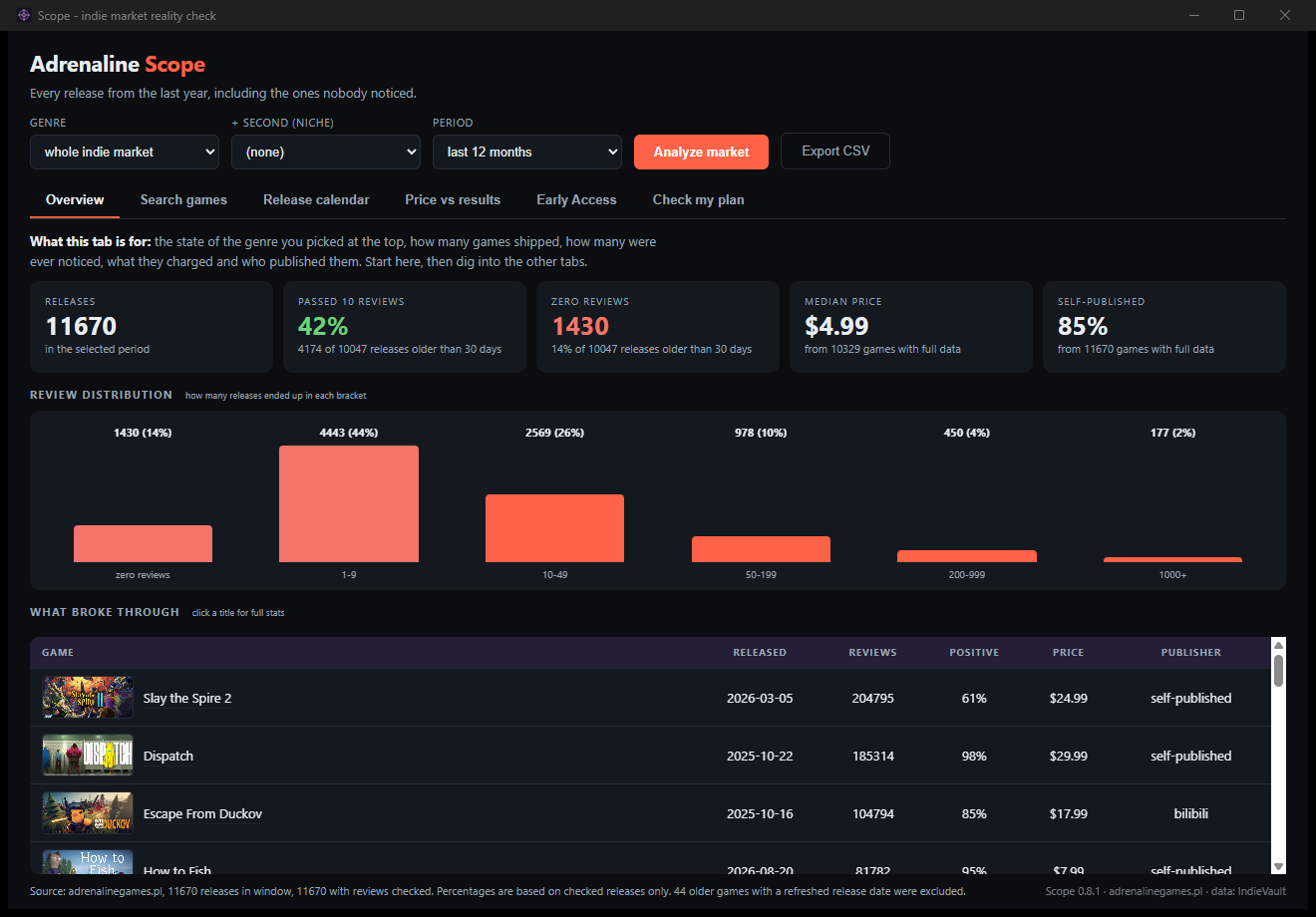
Task: Click the GAME column header
Action: 58,652
